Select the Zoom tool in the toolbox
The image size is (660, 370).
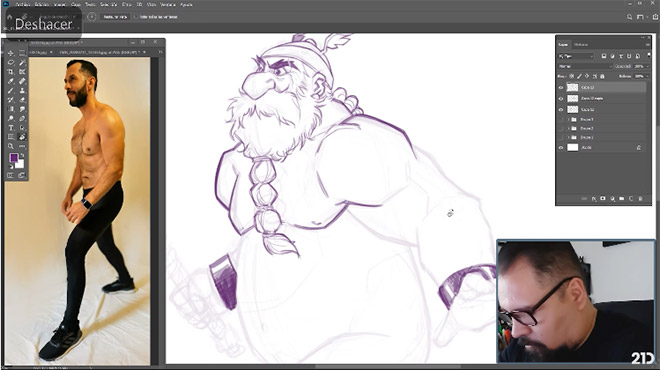click(x=11, y=146)
